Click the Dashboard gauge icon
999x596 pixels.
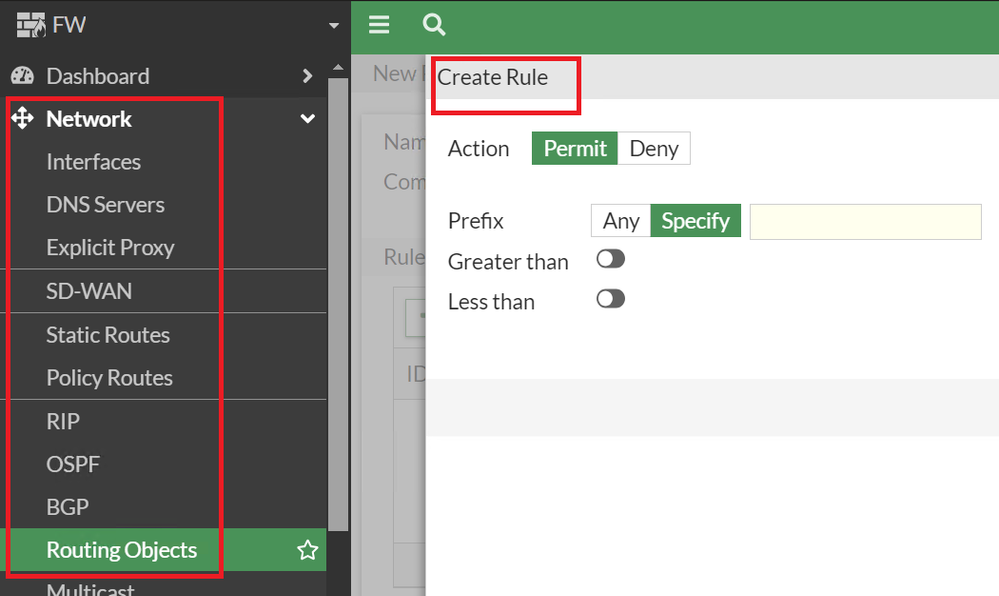[x=22, y=76]
